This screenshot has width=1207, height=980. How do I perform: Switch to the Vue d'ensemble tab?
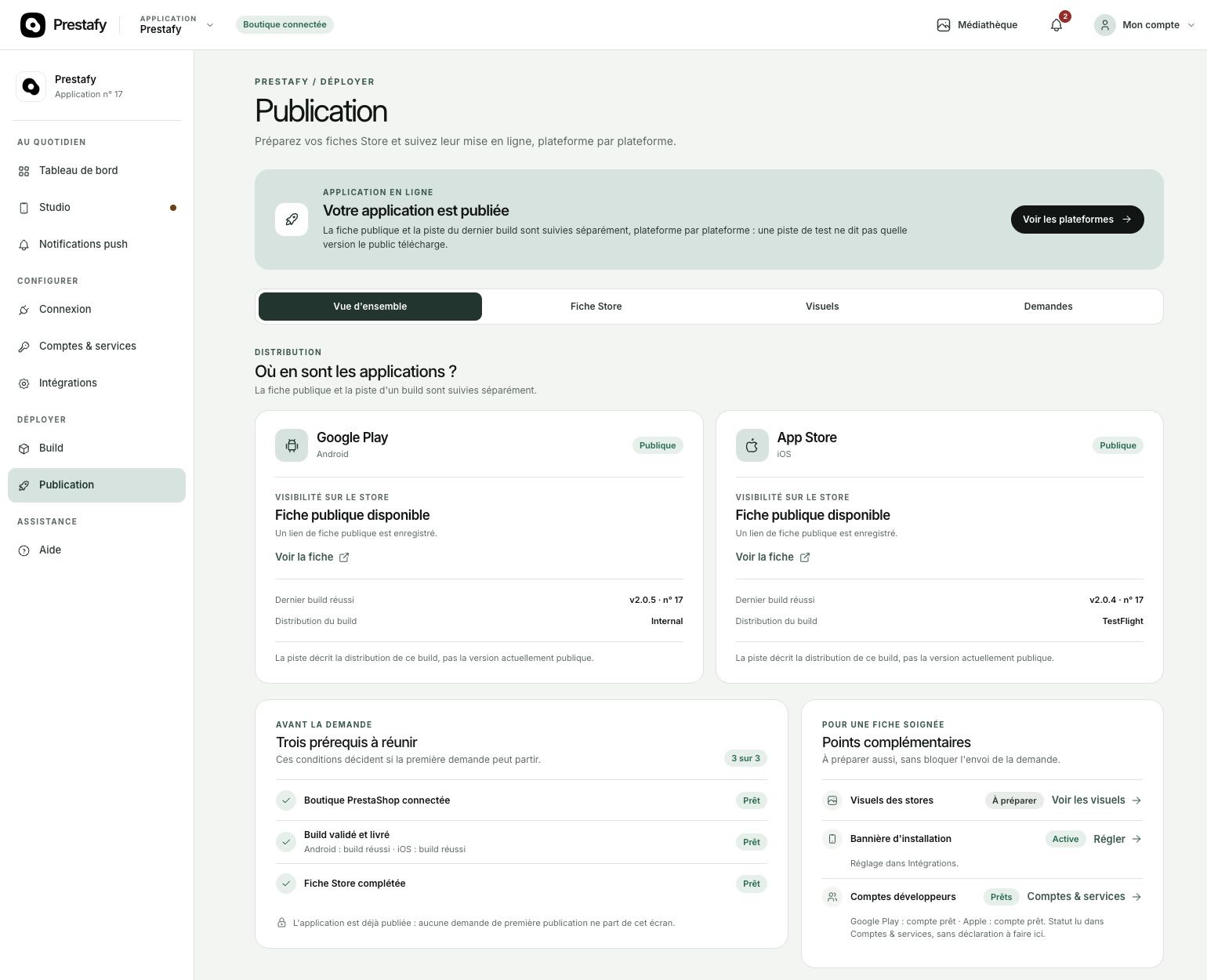[x=370, y=307]
